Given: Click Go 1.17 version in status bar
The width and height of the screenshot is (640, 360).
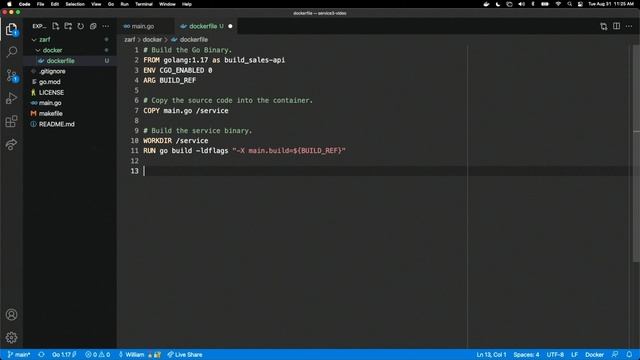Looking at the screenshot, I should (x=64, y=355).
